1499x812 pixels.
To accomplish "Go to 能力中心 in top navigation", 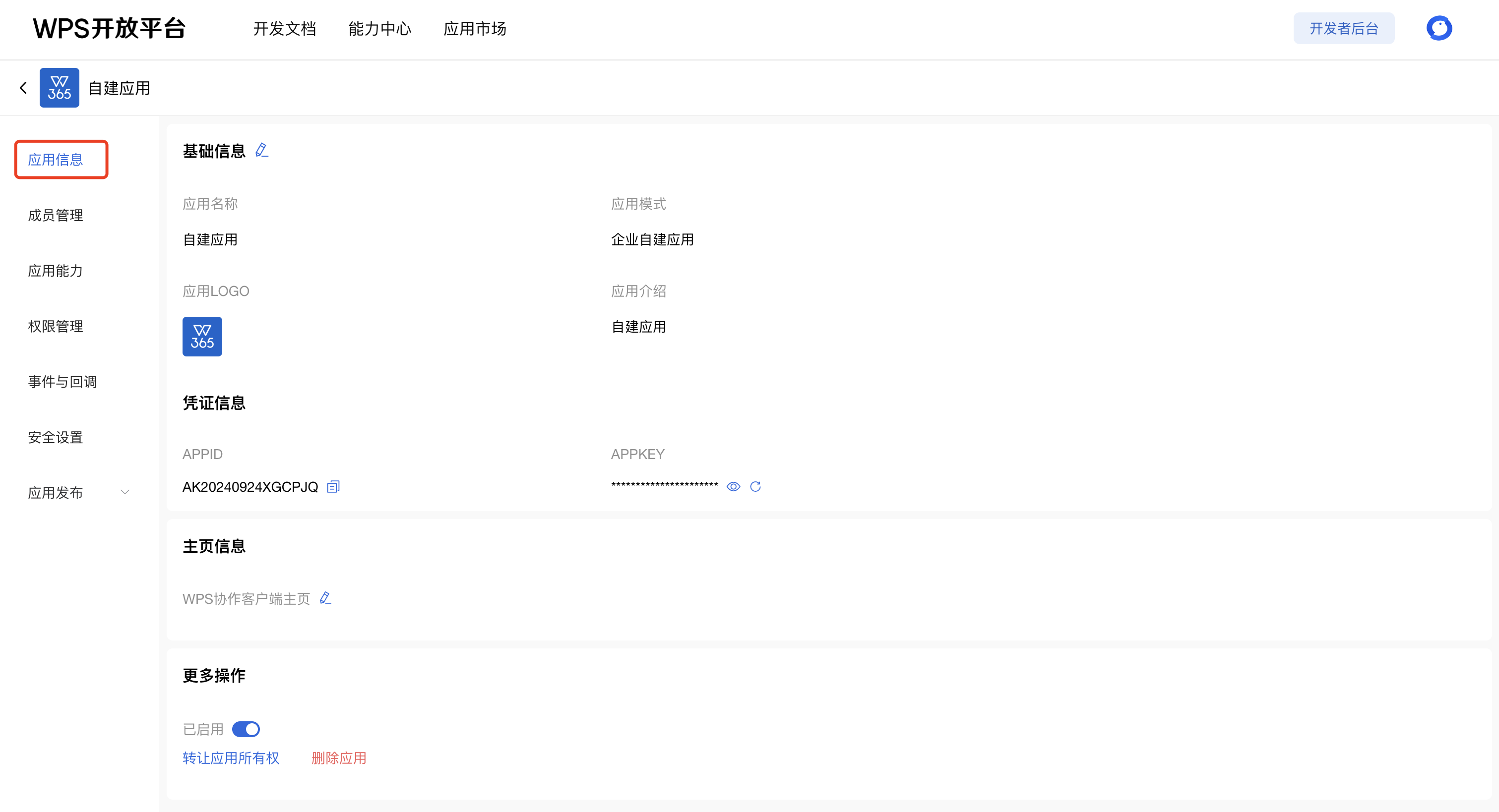I will (x=380, y=28).
